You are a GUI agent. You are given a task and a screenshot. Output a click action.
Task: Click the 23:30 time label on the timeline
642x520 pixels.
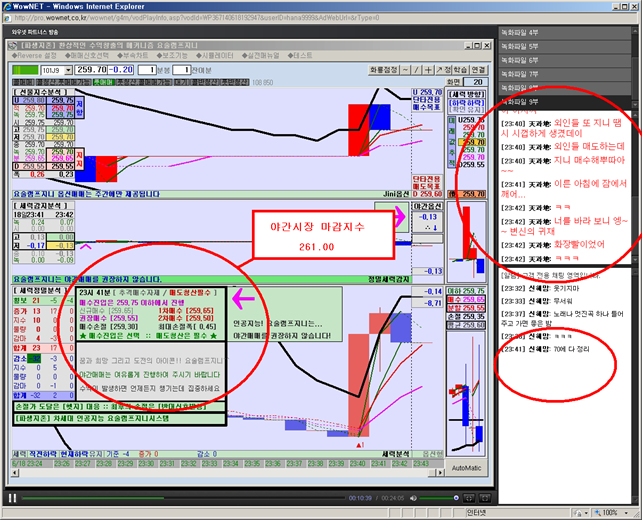click(x=146, y=463)
